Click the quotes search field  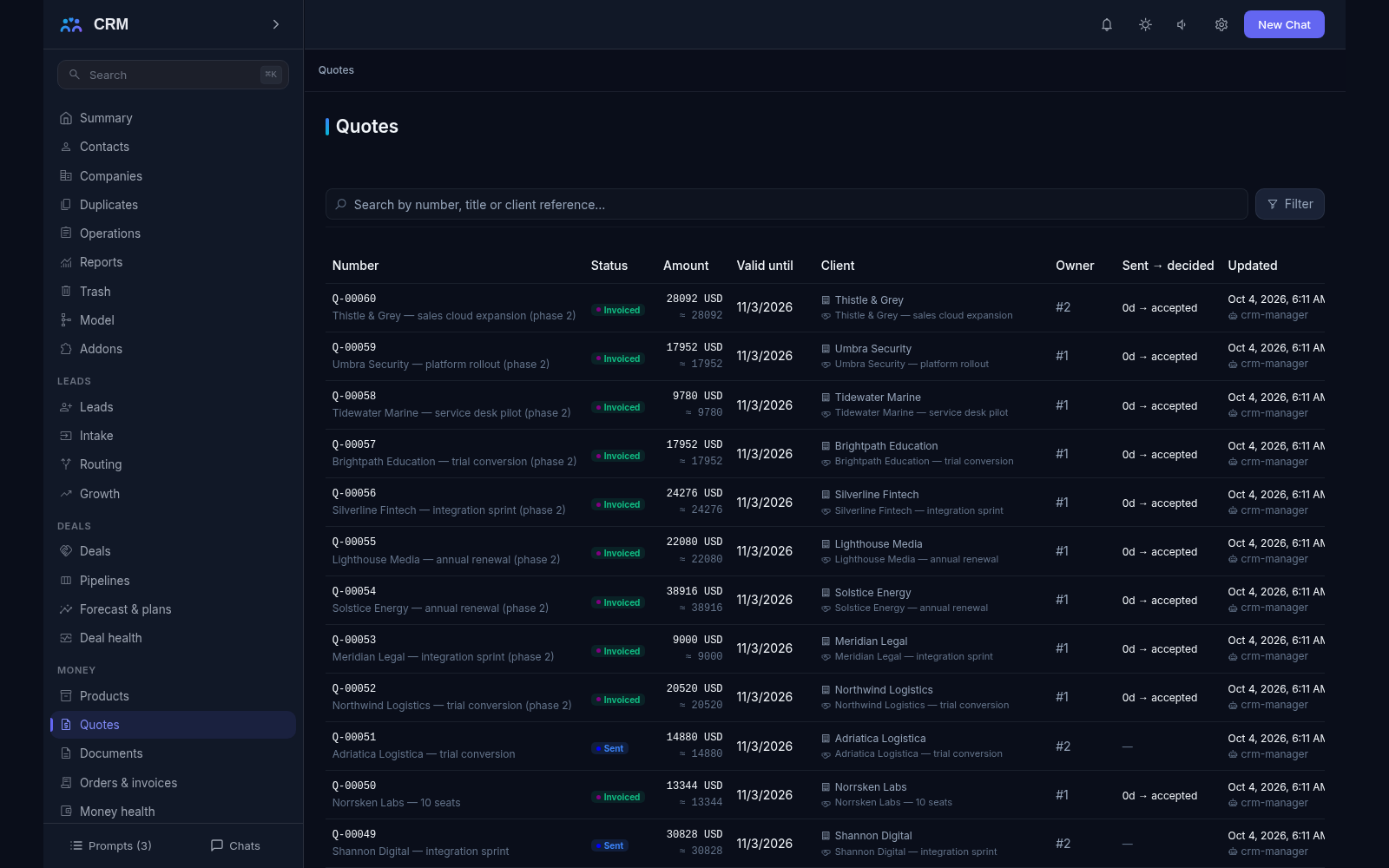(787, 204)
